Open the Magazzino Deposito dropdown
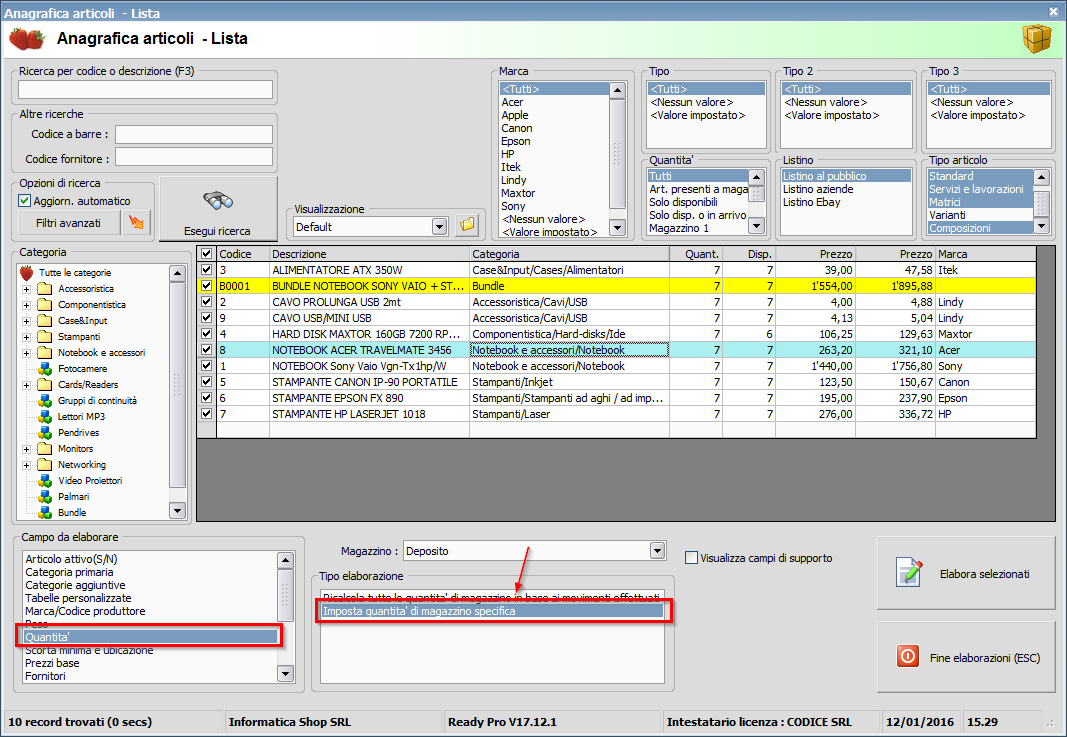Screen dimensions: 1067x737 pyautogui.click(x=657, y=551)
